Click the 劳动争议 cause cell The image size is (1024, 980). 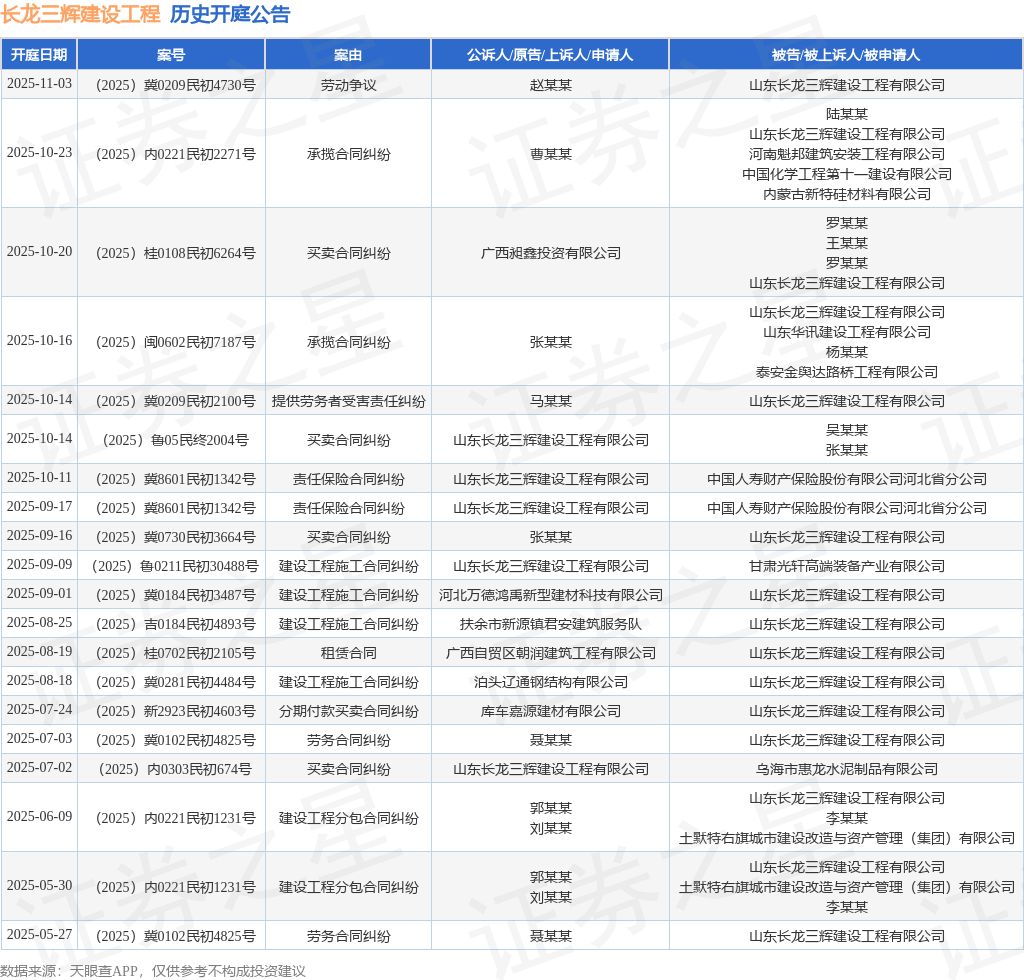pos(348,86)
